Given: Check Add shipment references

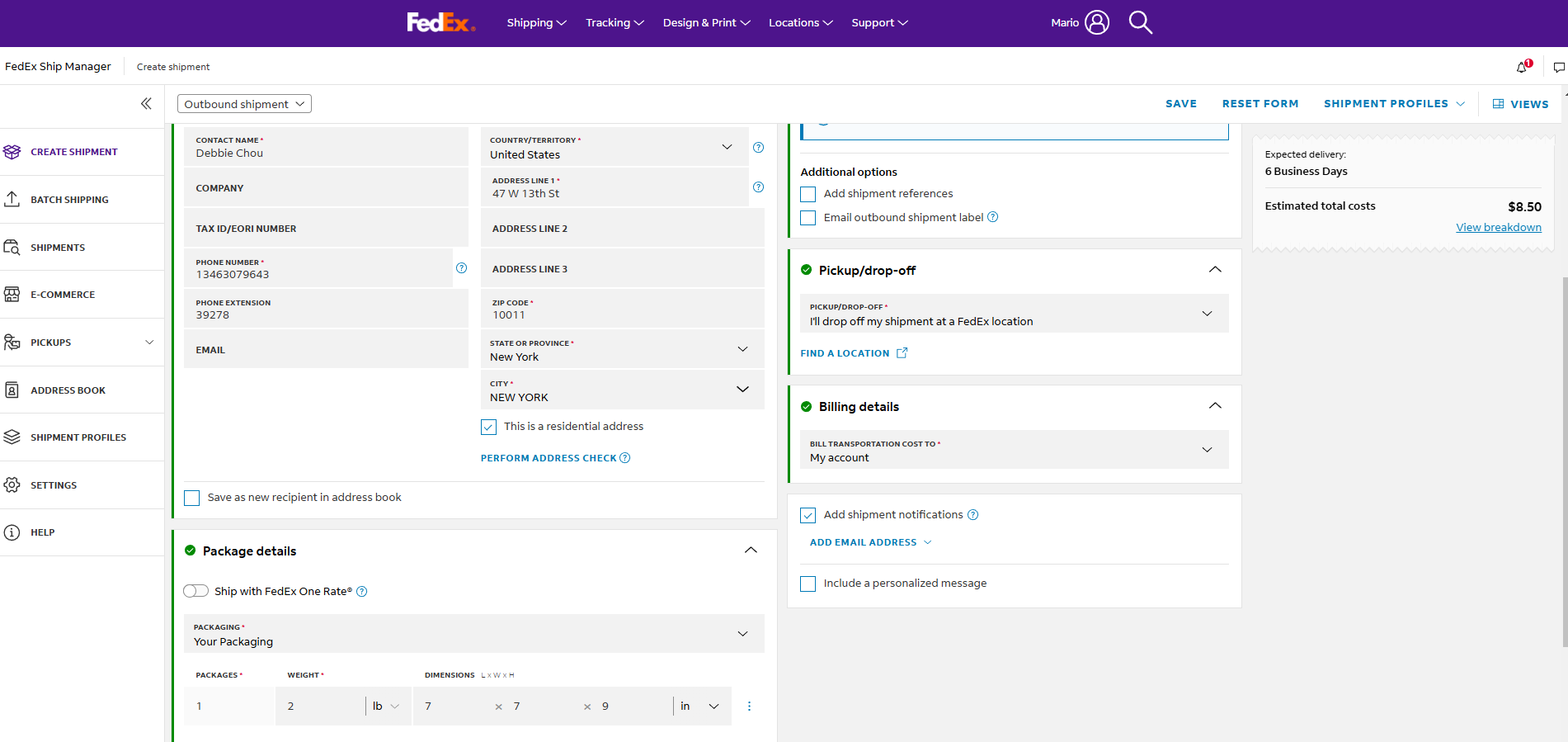Looking at the screenshot, I should point(808,194).
